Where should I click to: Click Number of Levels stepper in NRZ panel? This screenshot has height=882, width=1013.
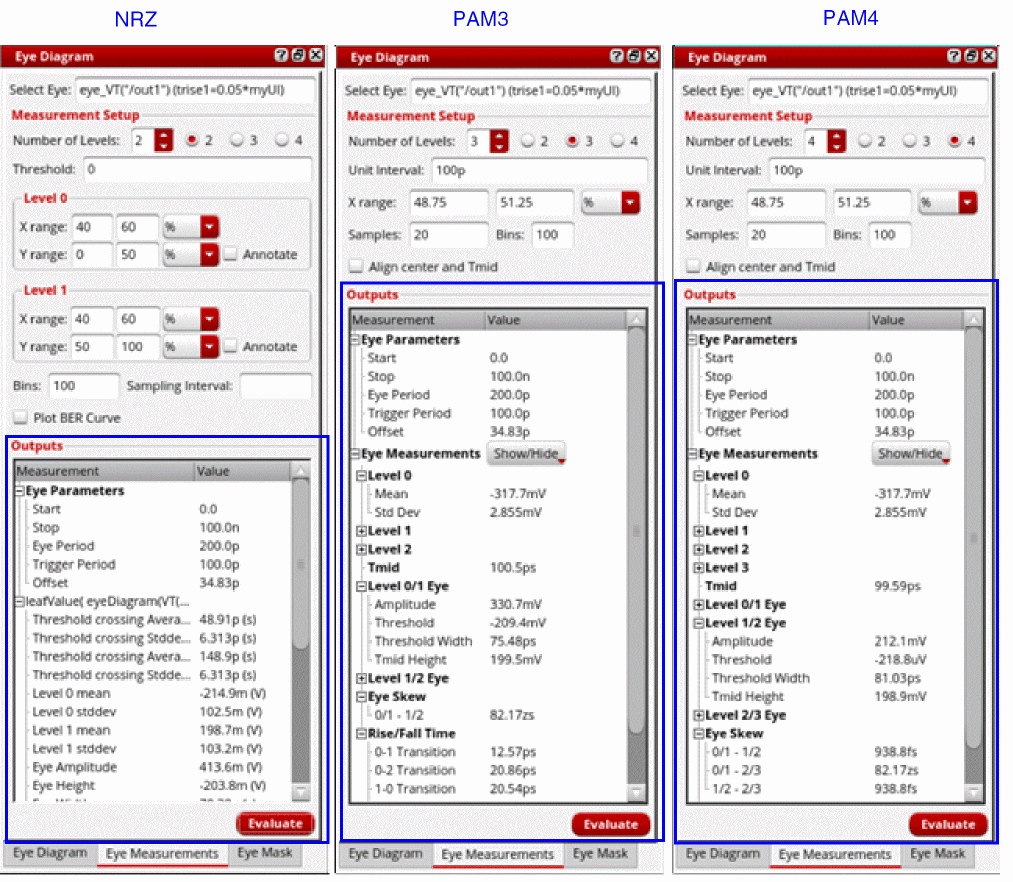coord(163,140)
